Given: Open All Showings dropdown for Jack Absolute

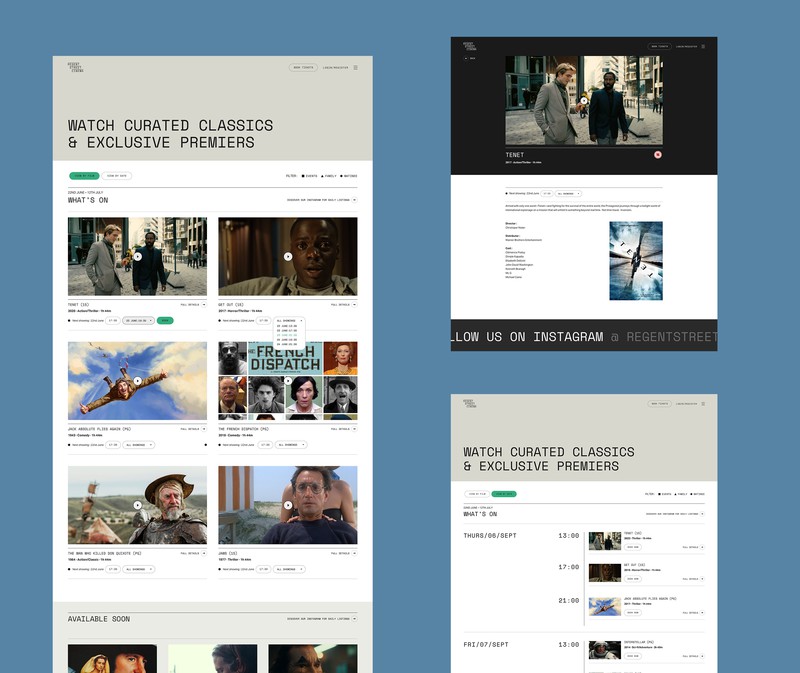Looking at the screenshot, I should point(139,444).
